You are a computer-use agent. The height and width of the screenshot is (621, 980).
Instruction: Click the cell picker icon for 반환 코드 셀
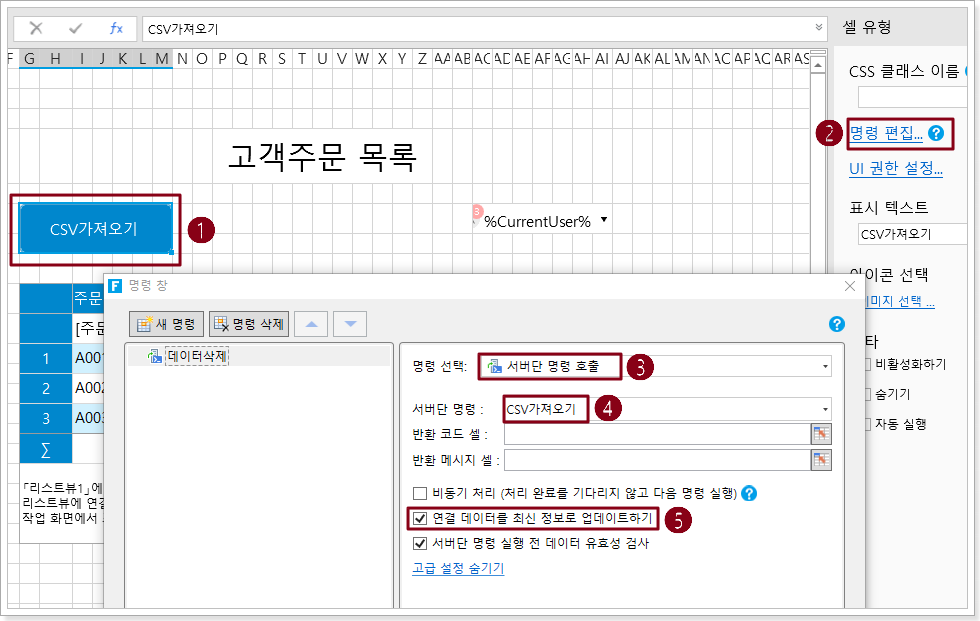click(821, 433)
